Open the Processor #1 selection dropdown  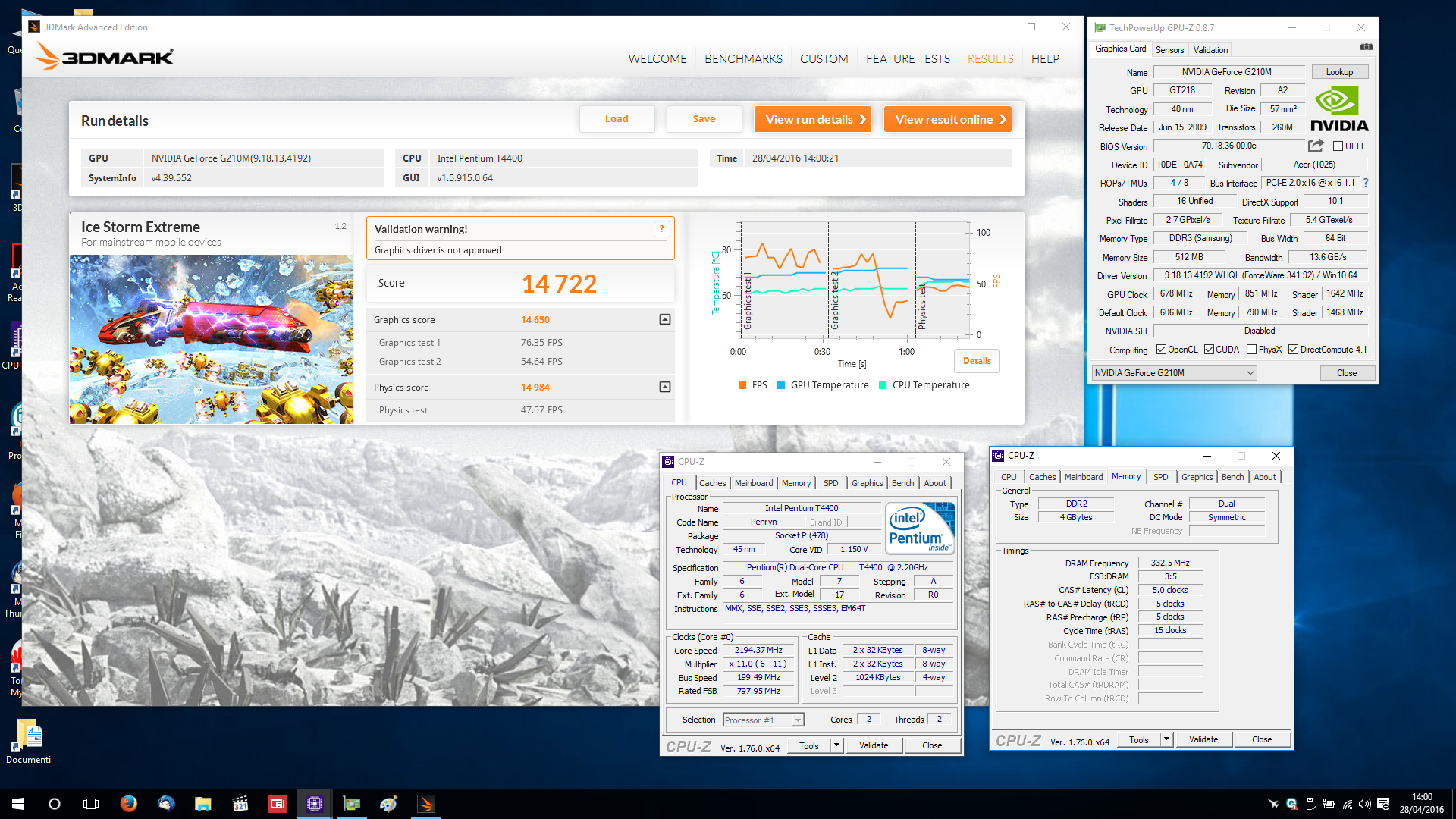coord(764,720)
